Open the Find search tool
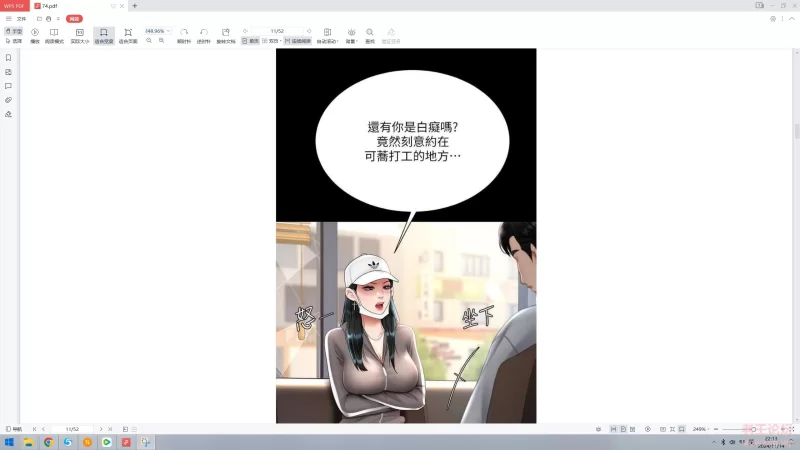This screenshot has height=450, width=800. (x=370, y=36)
